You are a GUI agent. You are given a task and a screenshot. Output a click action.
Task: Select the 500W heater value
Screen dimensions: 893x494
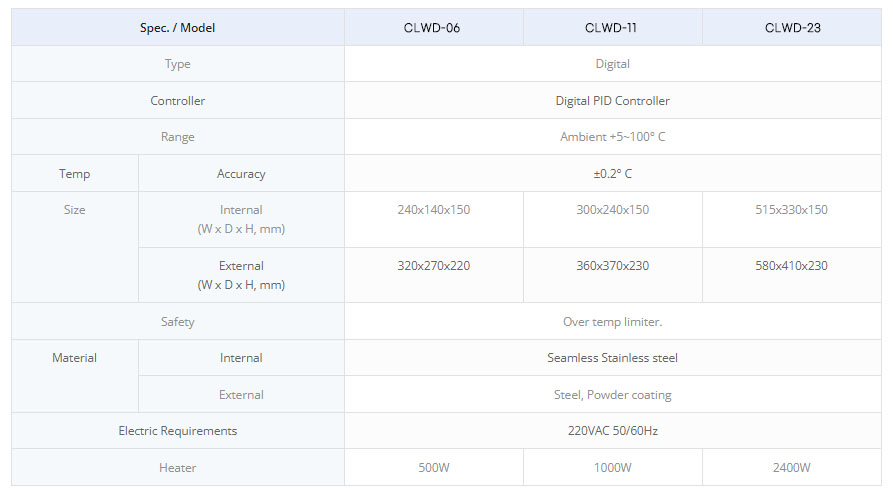click(x=433, y=468)
